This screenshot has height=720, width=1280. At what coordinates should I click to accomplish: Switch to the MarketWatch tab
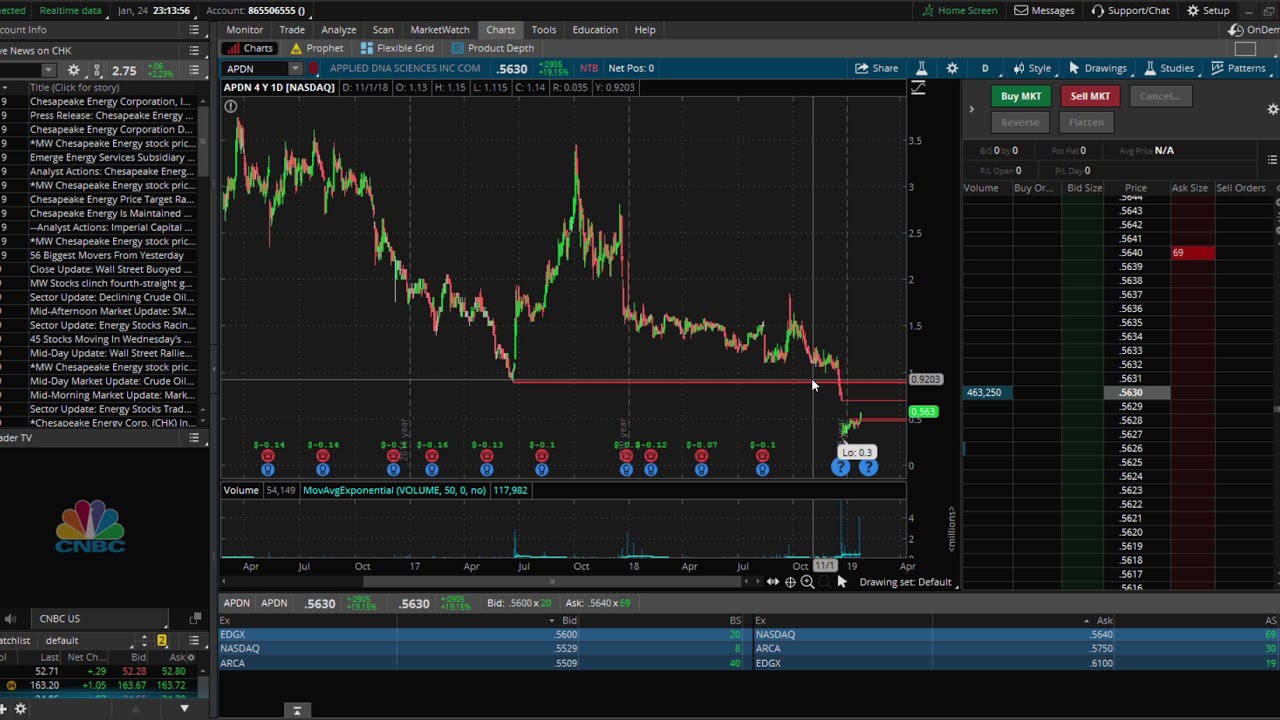click(440, 30)
